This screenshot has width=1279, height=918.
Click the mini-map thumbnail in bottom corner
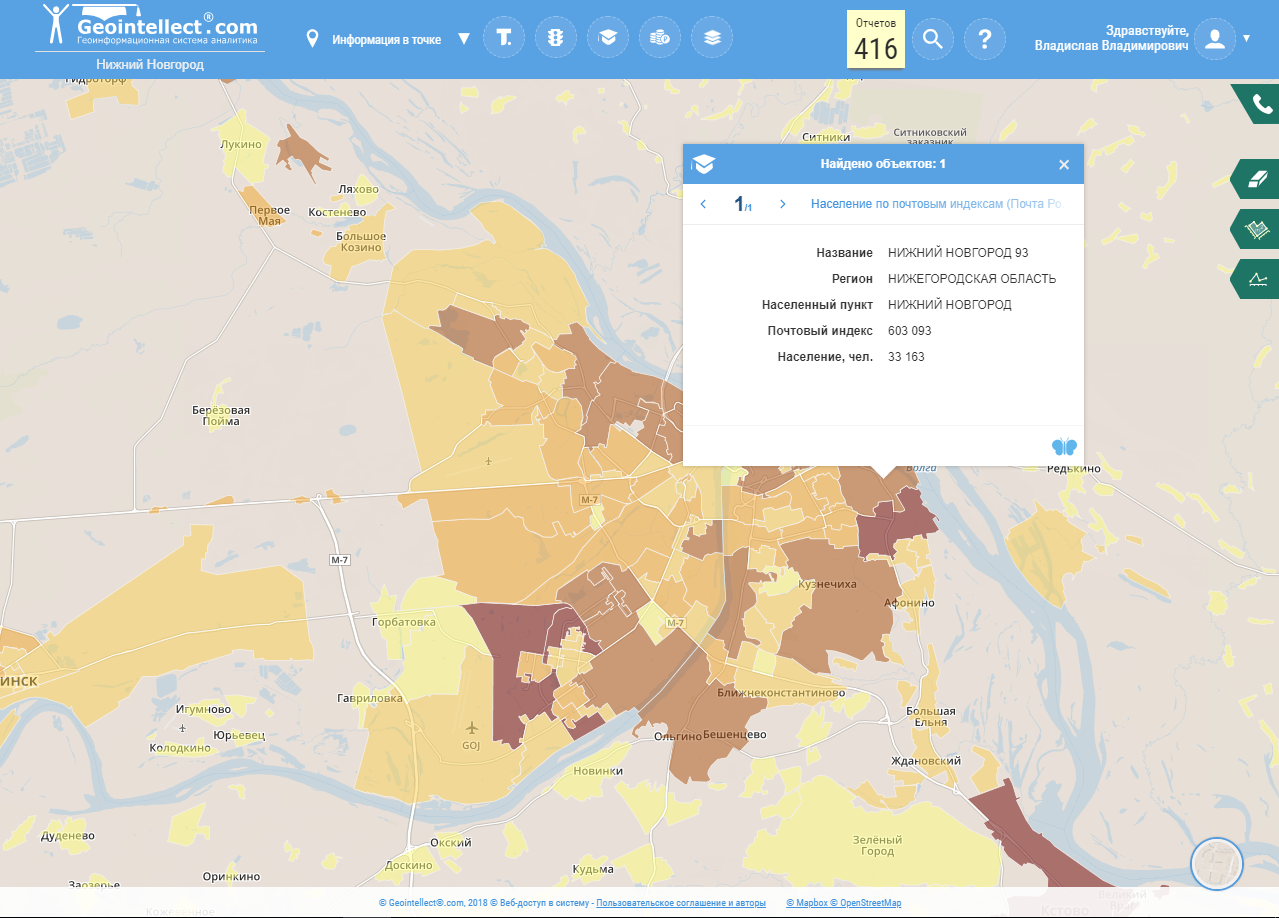1216,864
